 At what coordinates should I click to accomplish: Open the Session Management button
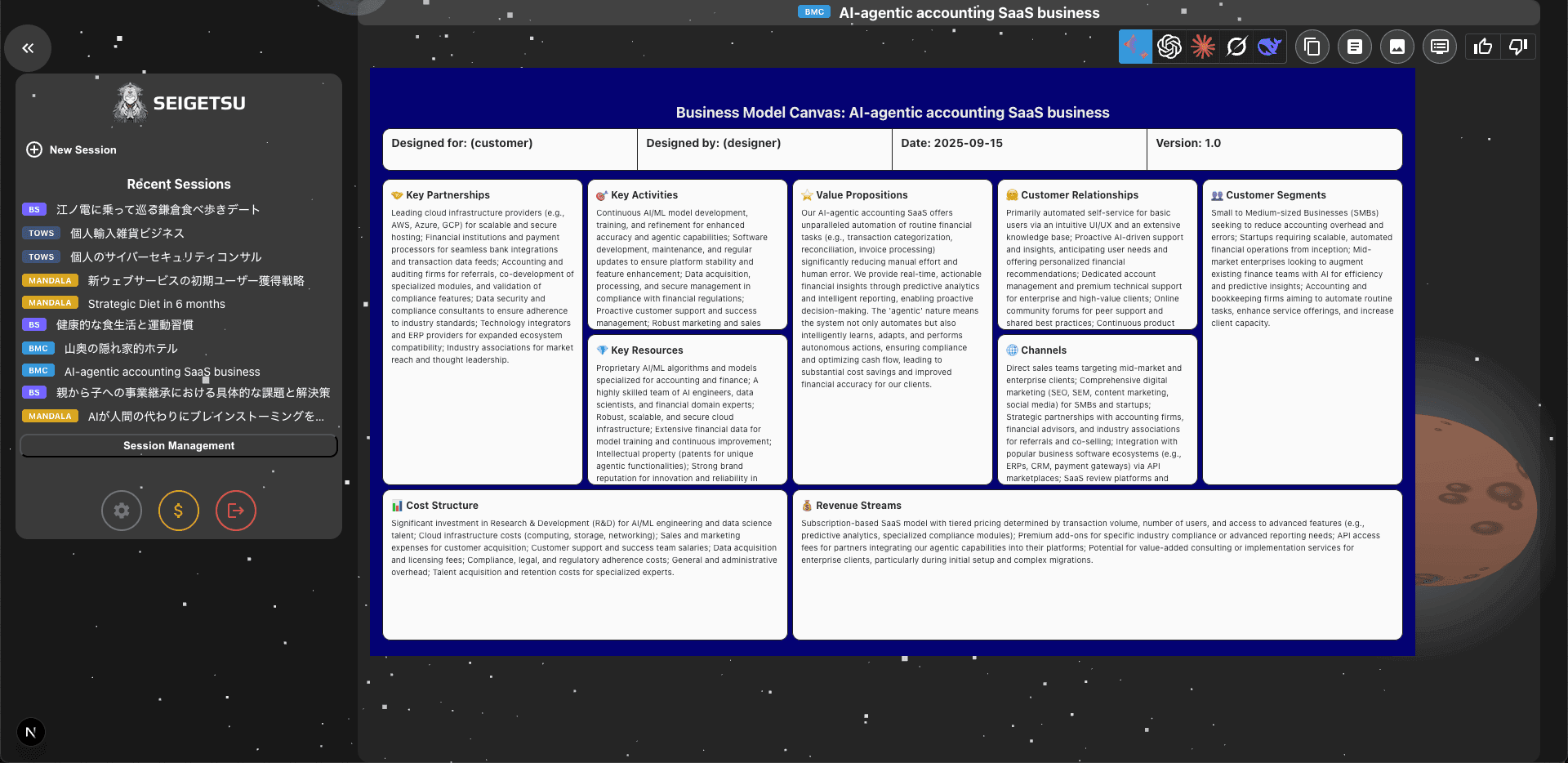[x=179, y=445]
